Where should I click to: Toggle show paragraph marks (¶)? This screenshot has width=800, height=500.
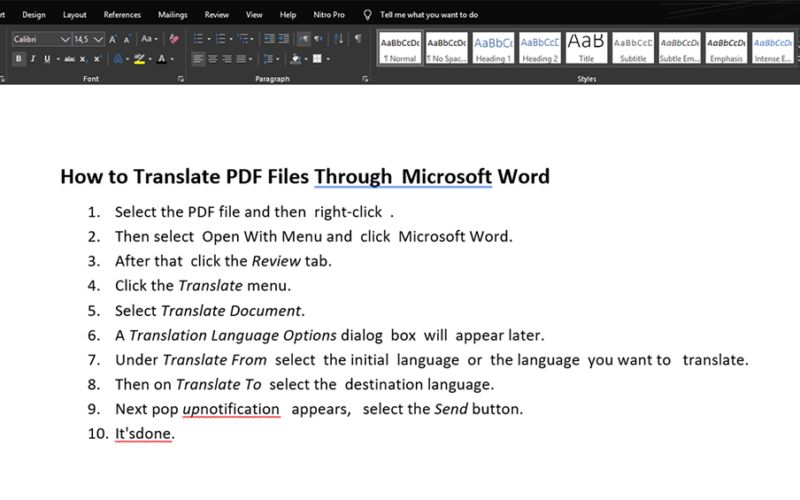(358, 39)
